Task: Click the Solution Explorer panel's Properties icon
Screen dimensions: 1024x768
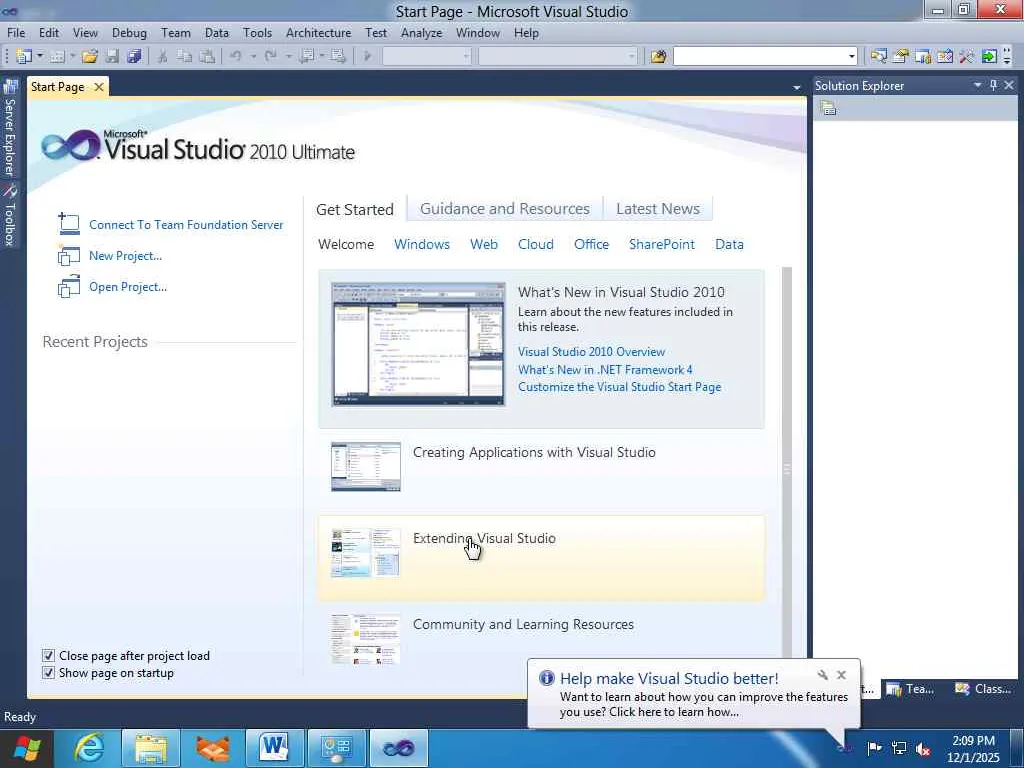Action: coord(828,108)
